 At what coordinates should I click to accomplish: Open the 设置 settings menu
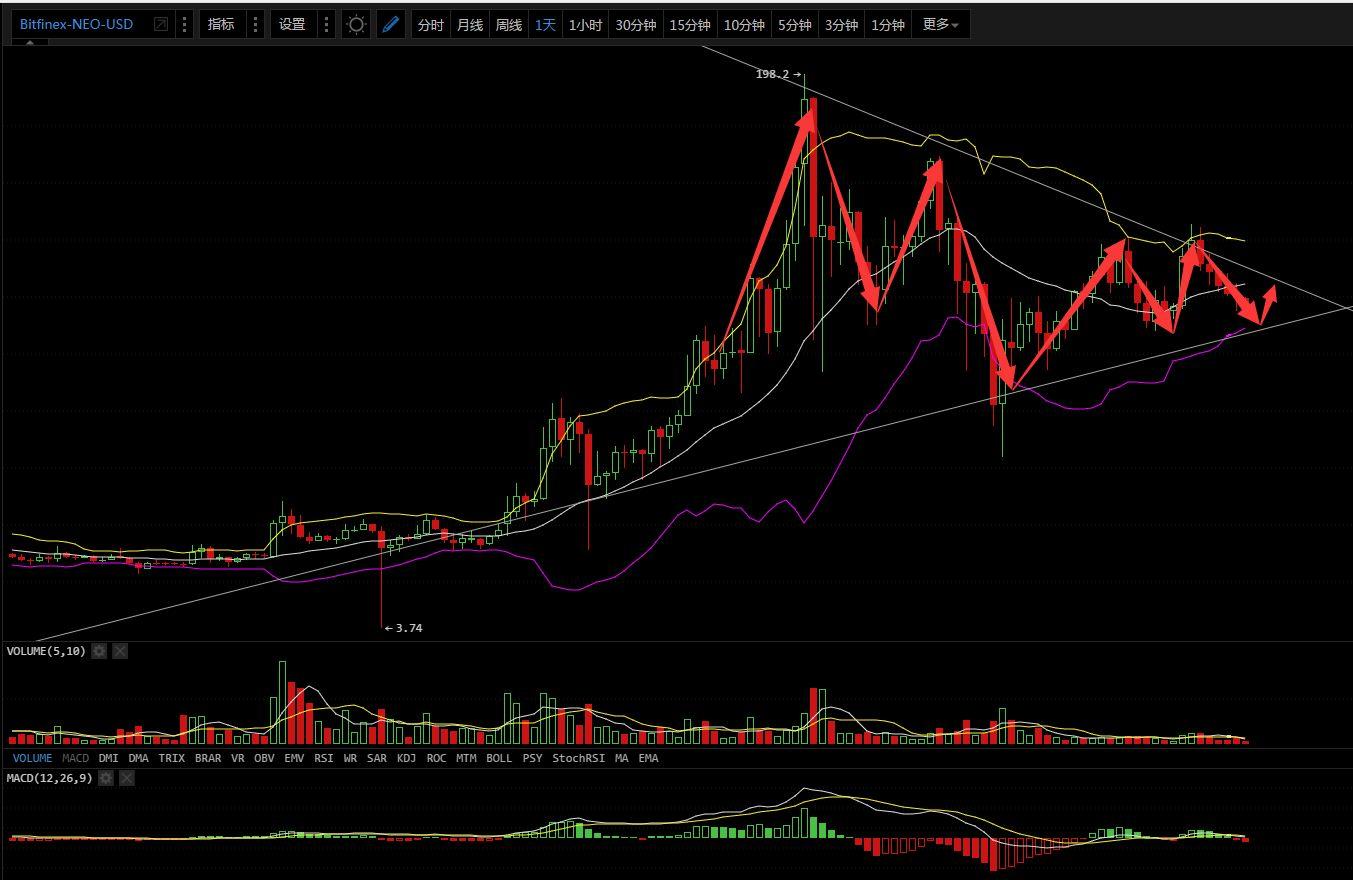[292, 24]
